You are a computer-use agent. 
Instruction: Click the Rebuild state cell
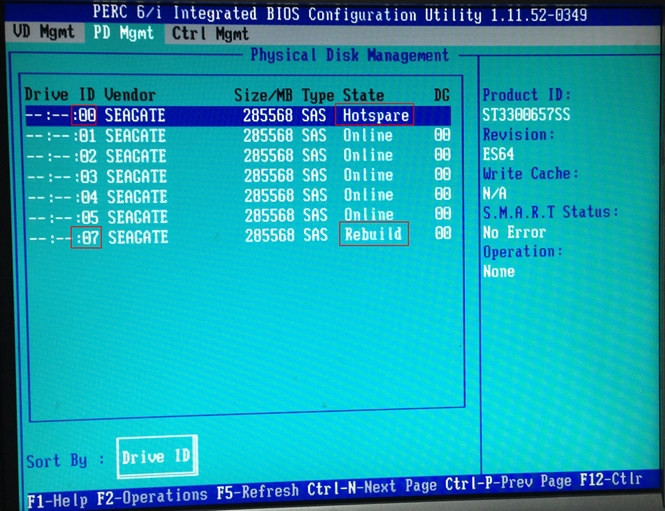[374, 234]
